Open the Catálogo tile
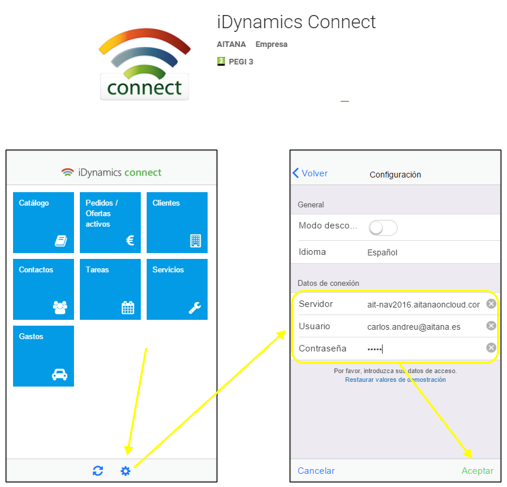This screenshot has width=507, height=487. [43, 222]
